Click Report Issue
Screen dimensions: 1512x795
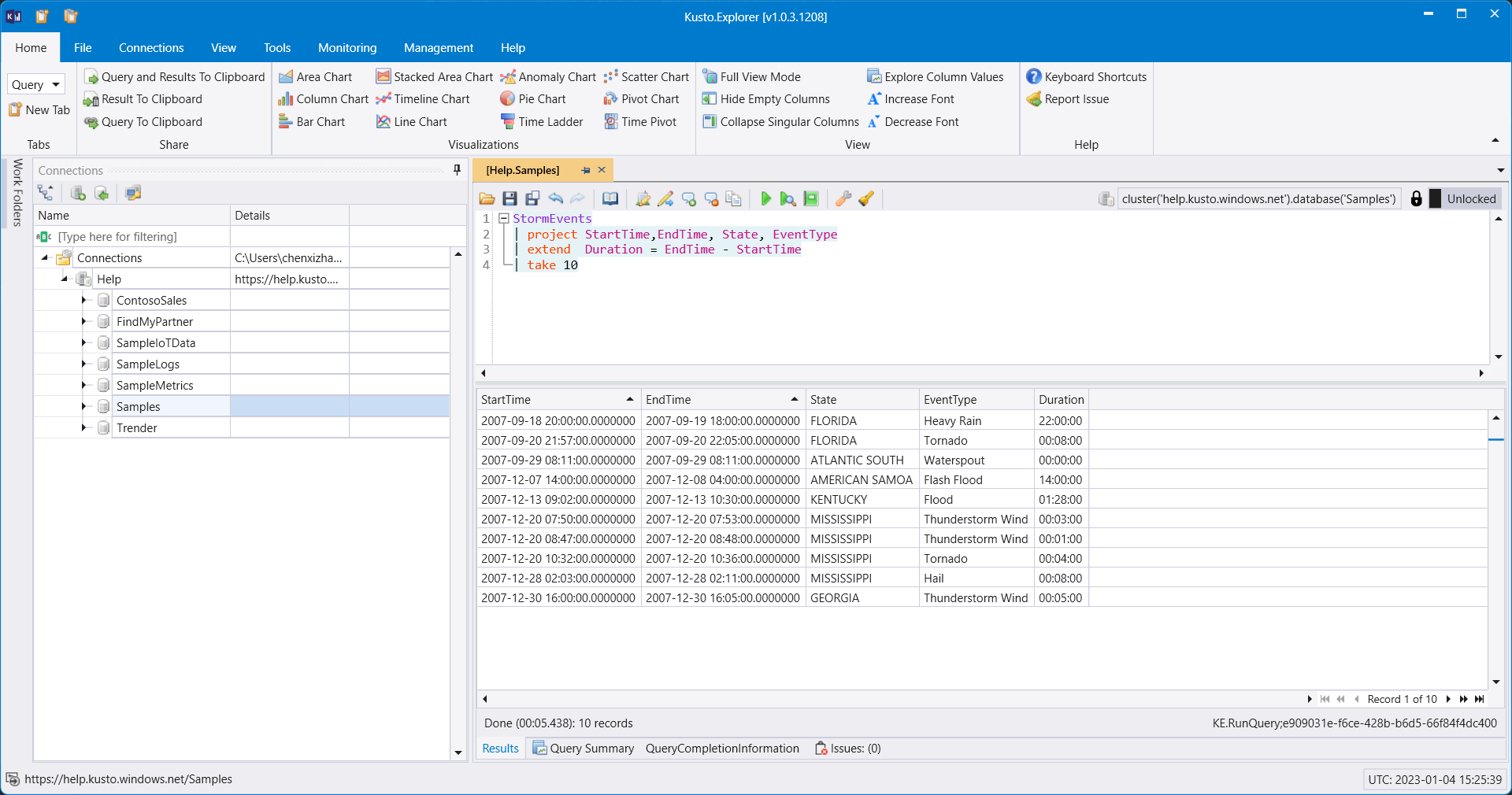point(1068,99)
